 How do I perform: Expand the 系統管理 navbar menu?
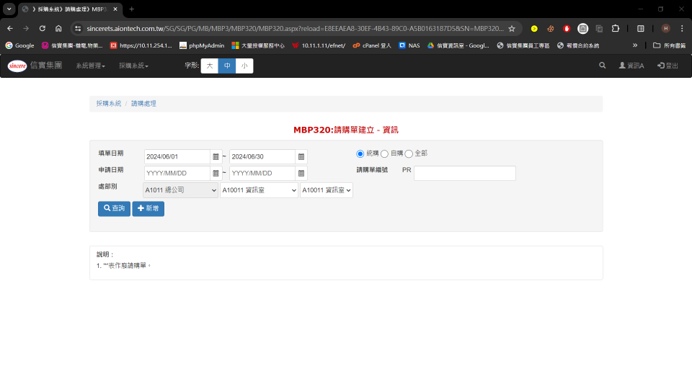90,66
